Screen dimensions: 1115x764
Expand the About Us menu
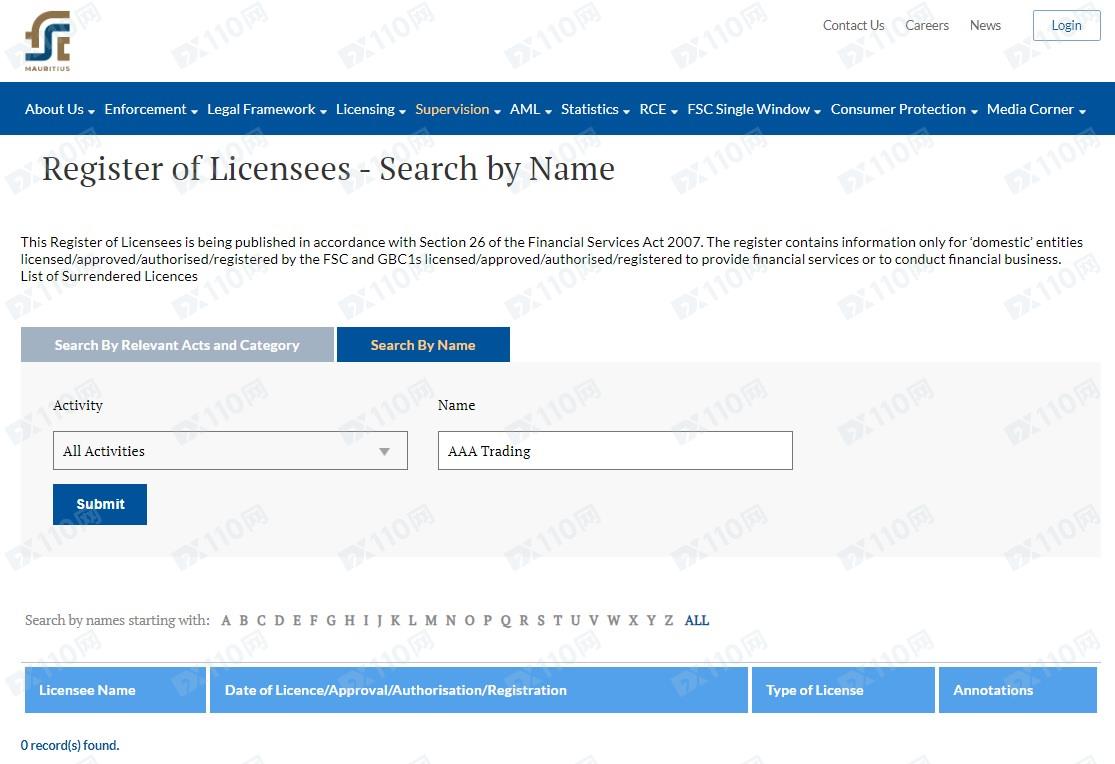59,109
